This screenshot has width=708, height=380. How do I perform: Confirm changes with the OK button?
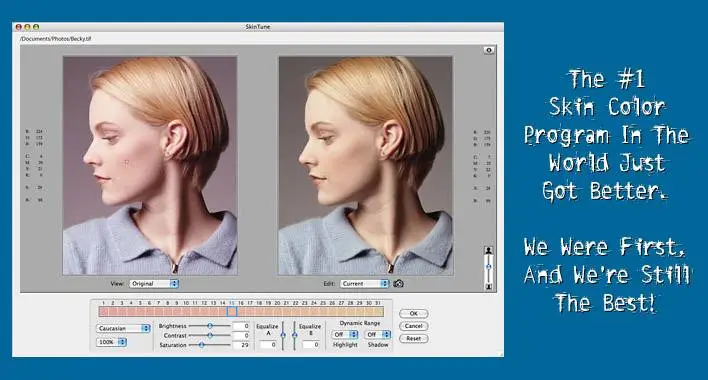(414, 313)
